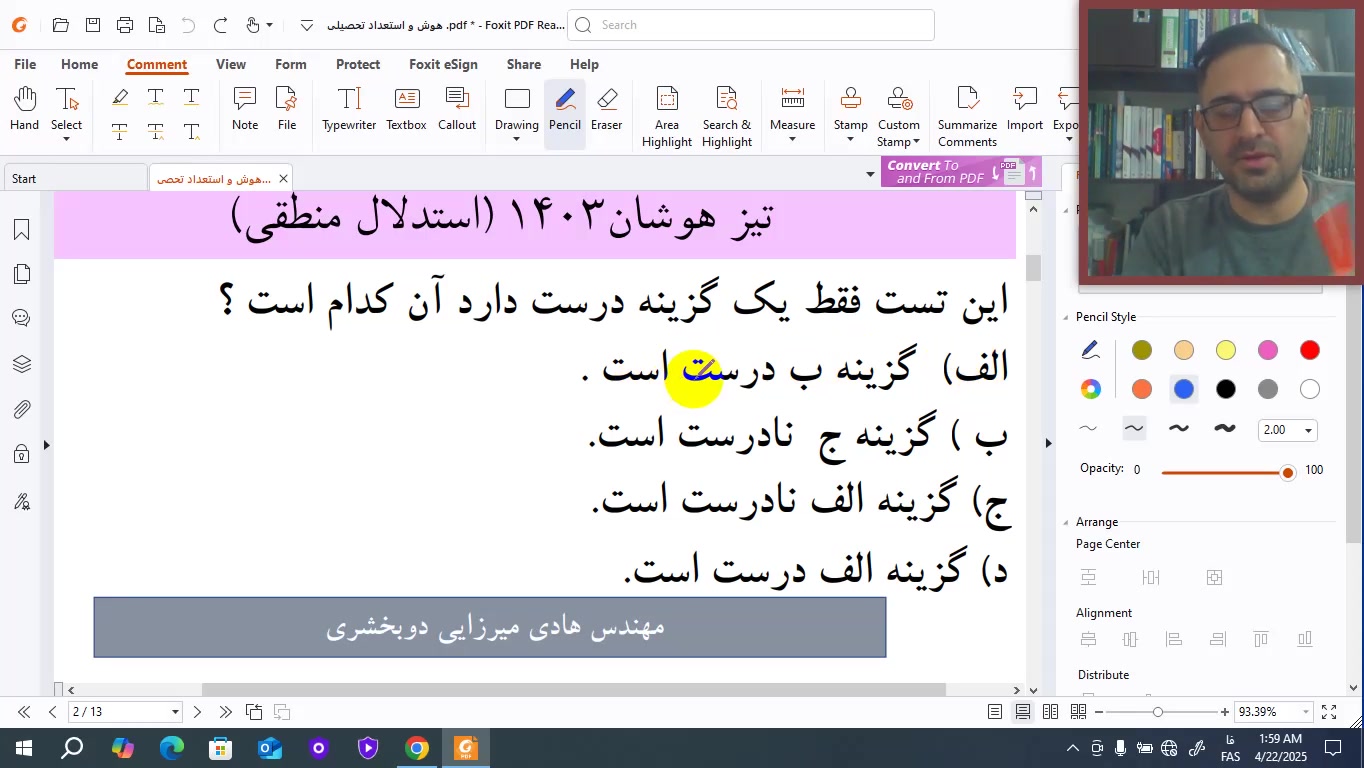Click the Convert To and From PDF banner
The image size is (1364, 768).
961,172
